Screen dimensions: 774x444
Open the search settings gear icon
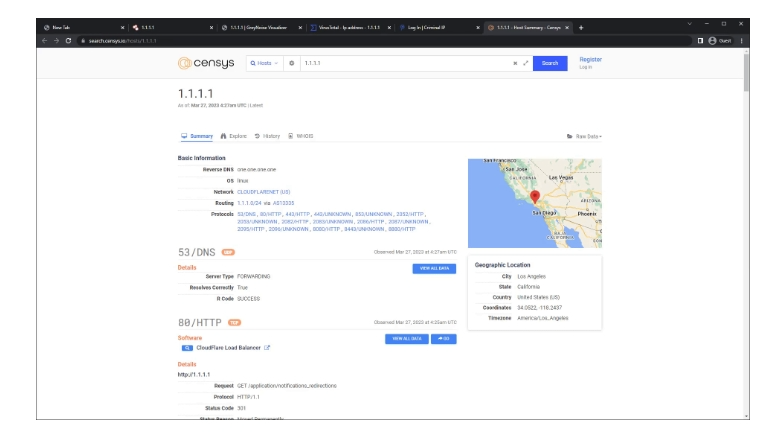click(292, 63)
